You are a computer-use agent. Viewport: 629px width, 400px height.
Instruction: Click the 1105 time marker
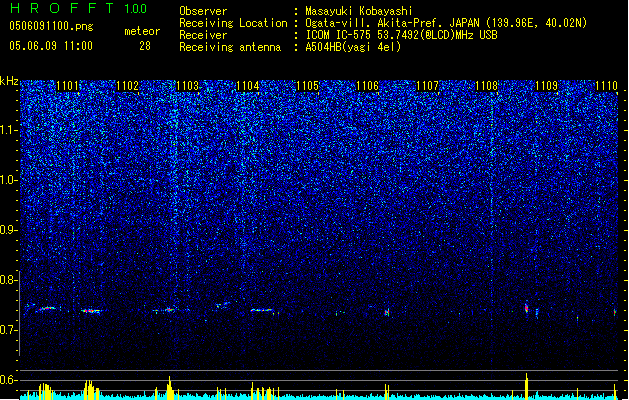[x=307, y=86]
